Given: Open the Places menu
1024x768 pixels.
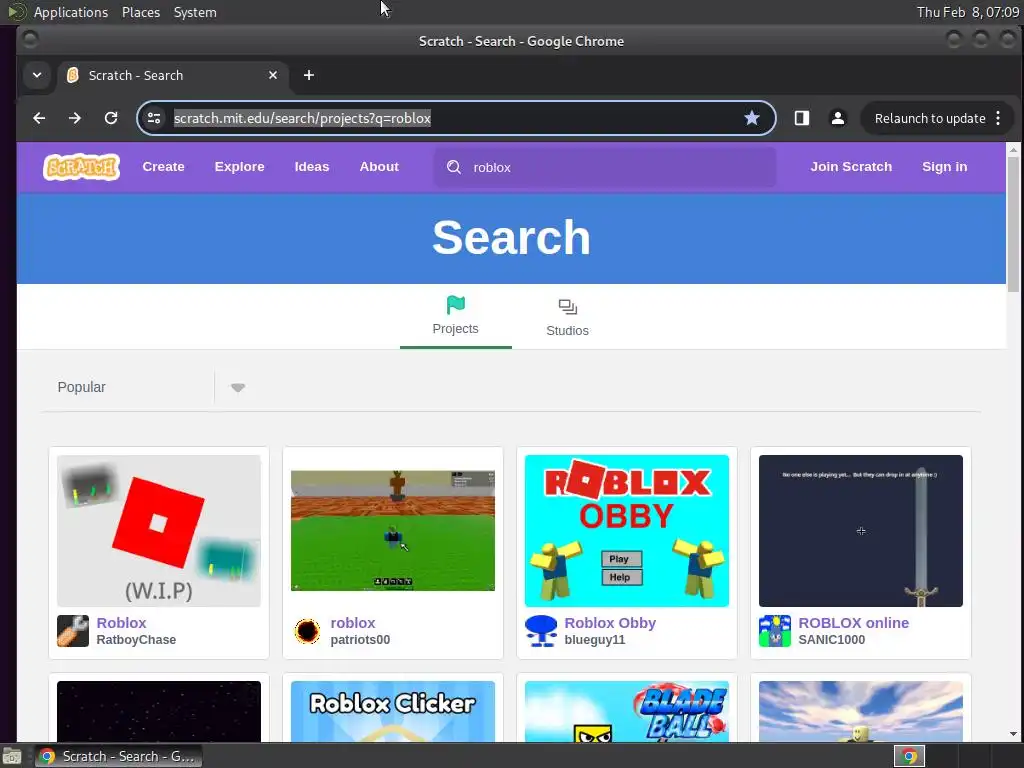Looking at the screenshot, I should click(140, 12).
